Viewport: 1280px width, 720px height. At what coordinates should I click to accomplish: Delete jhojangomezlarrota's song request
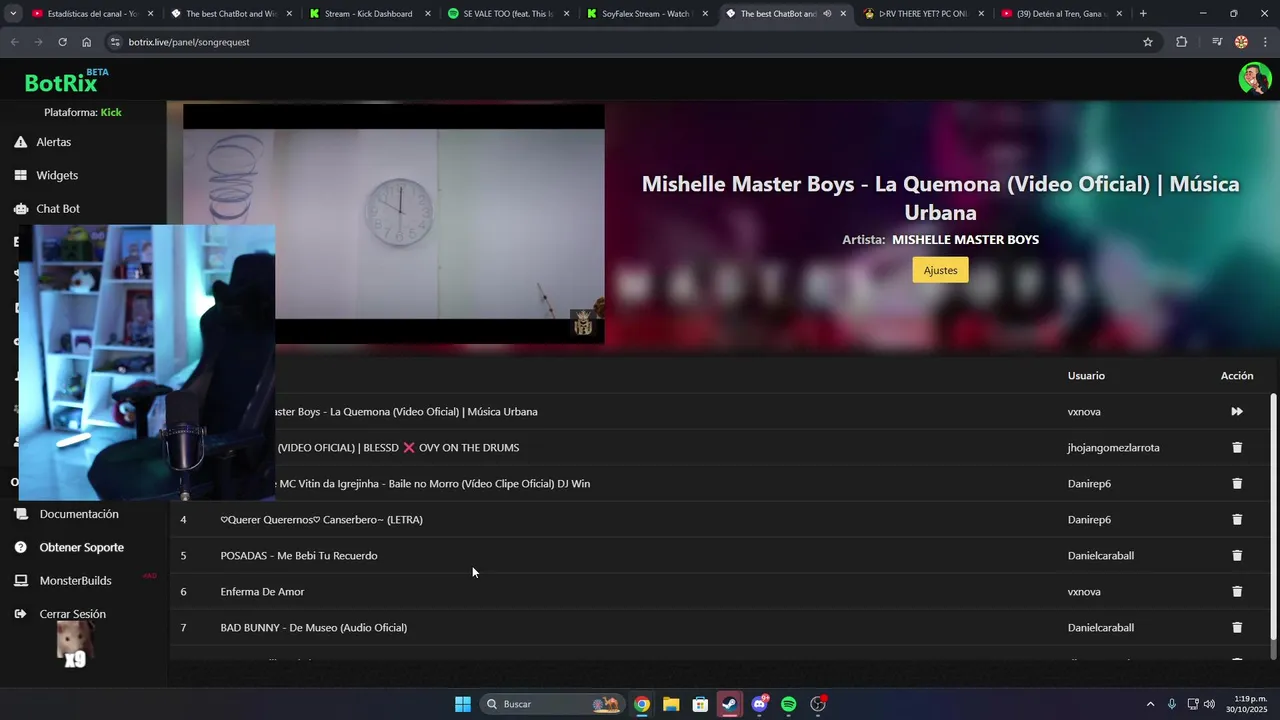tap(1237, 447)
